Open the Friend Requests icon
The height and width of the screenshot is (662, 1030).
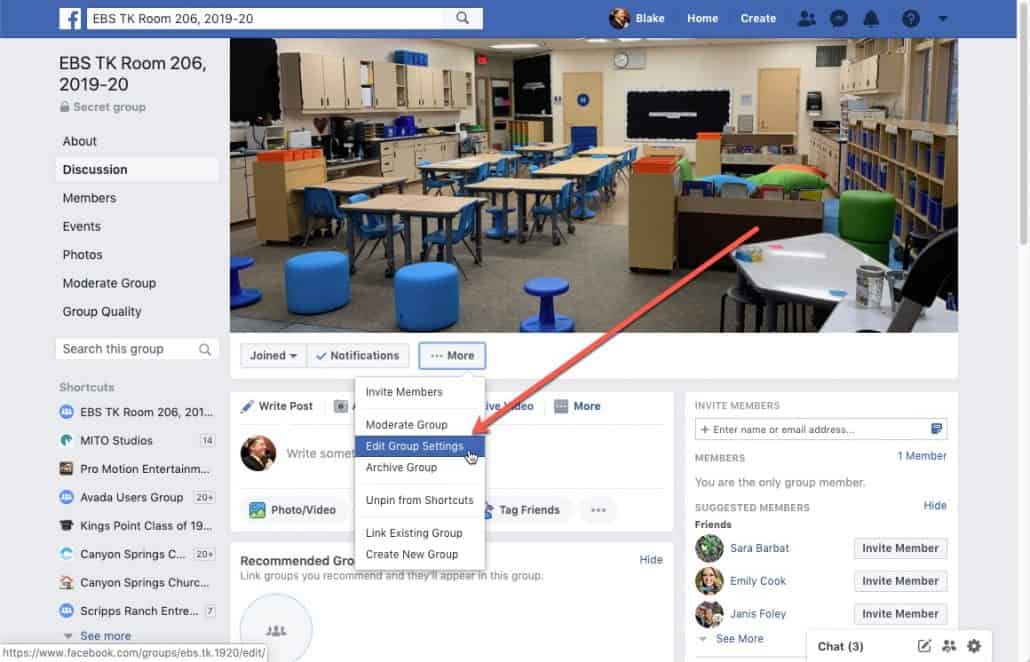(x=806, y=18)
